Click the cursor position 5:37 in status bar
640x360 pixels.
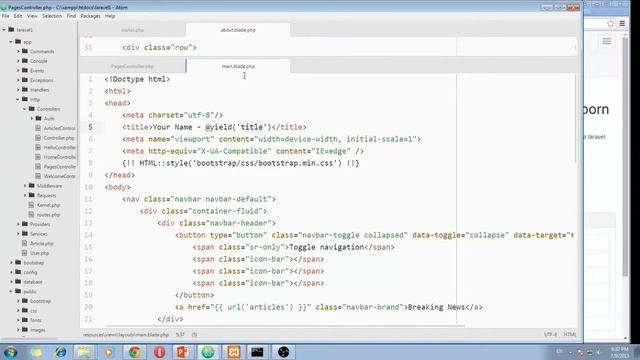pyautogui.click(x=180, y=335)
